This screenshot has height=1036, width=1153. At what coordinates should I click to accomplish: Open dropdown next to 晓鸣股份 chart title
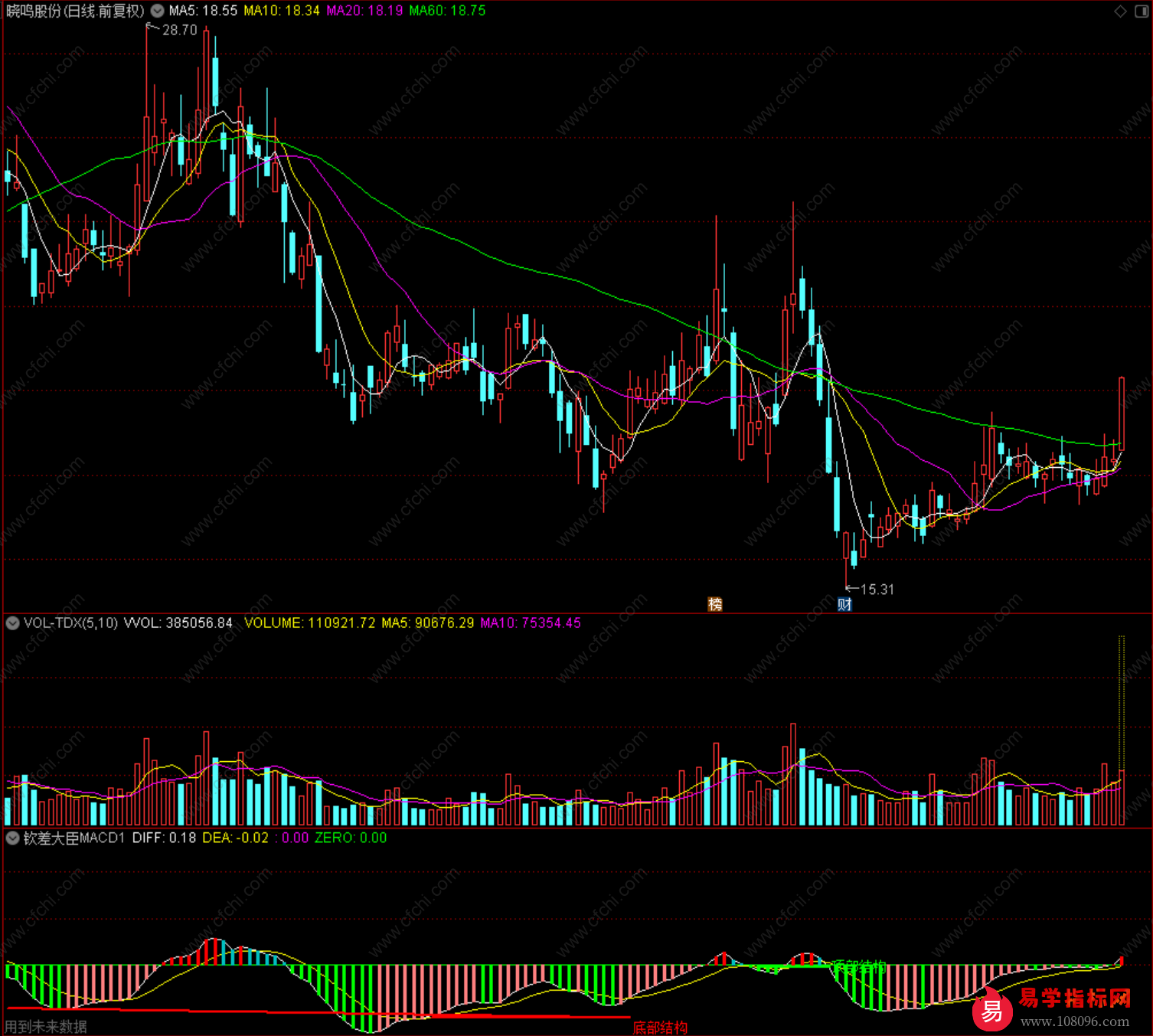(x=157, y=11)
